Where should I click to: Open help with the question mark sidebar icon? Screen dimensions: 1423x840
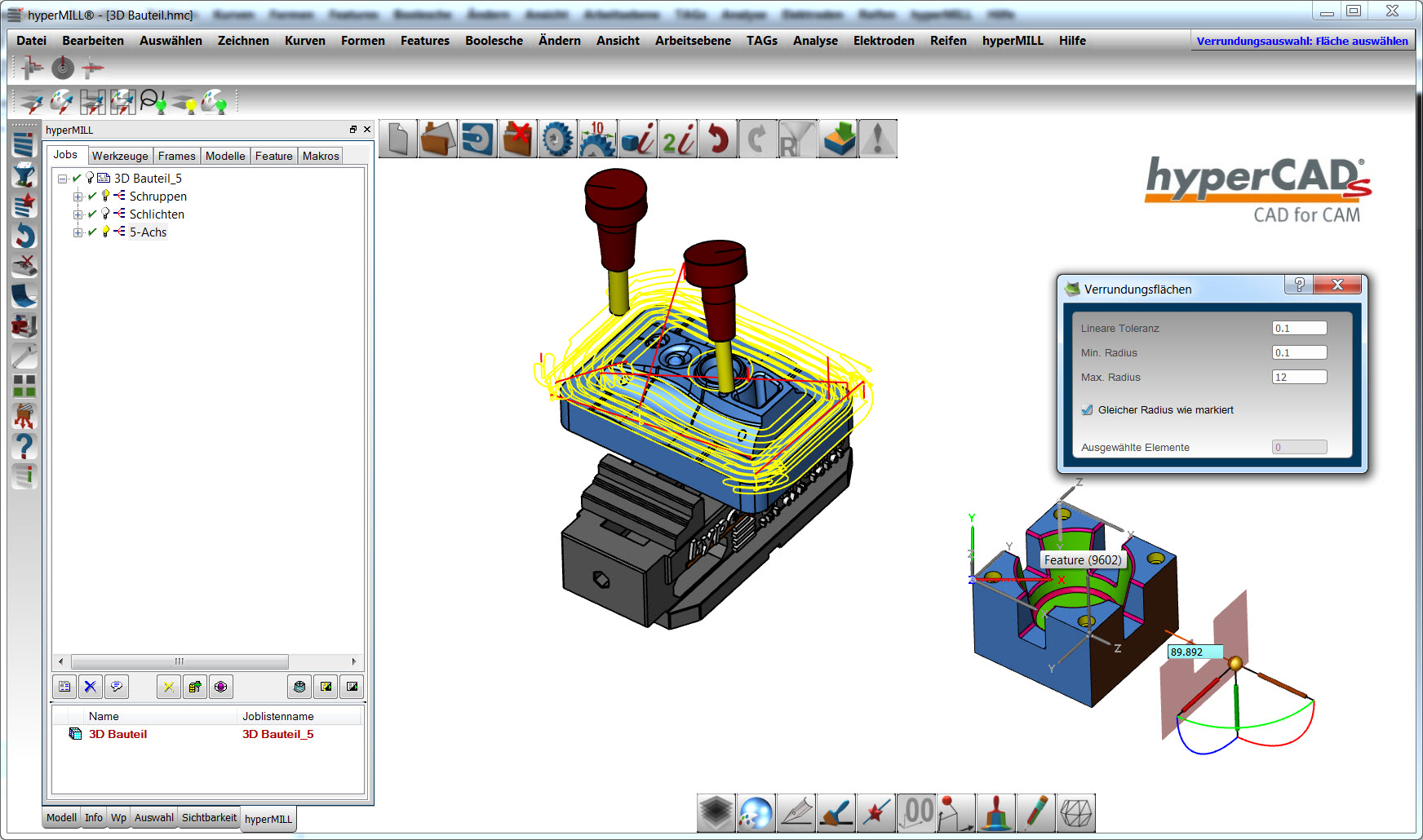coord(24,446)
